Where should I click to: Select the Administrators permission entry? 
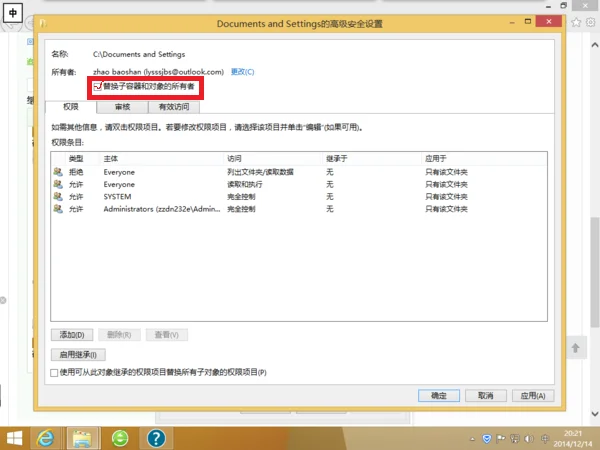[298, 209]
